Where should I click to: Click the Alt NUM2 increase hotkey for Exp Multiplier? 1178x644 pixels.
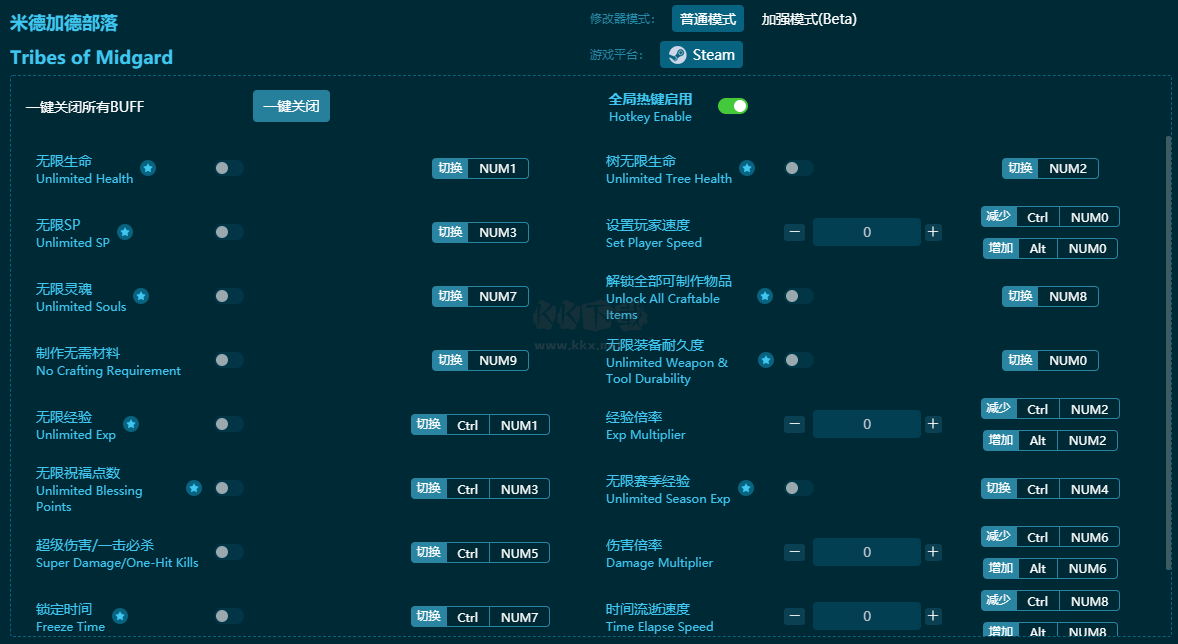coord(1050,440)
